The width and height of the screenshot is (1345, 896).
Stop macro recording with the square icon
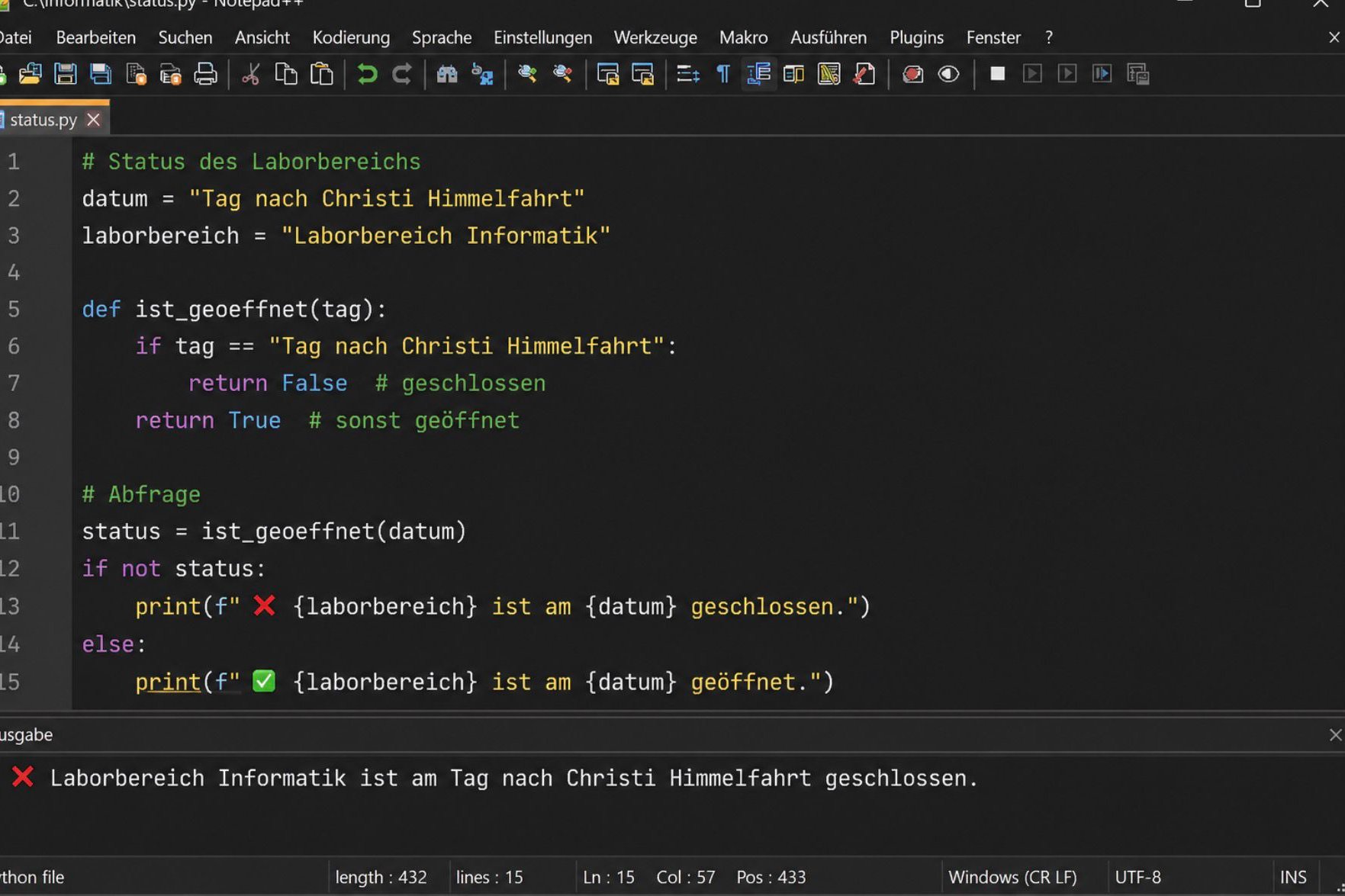click(x=997, y=74)
